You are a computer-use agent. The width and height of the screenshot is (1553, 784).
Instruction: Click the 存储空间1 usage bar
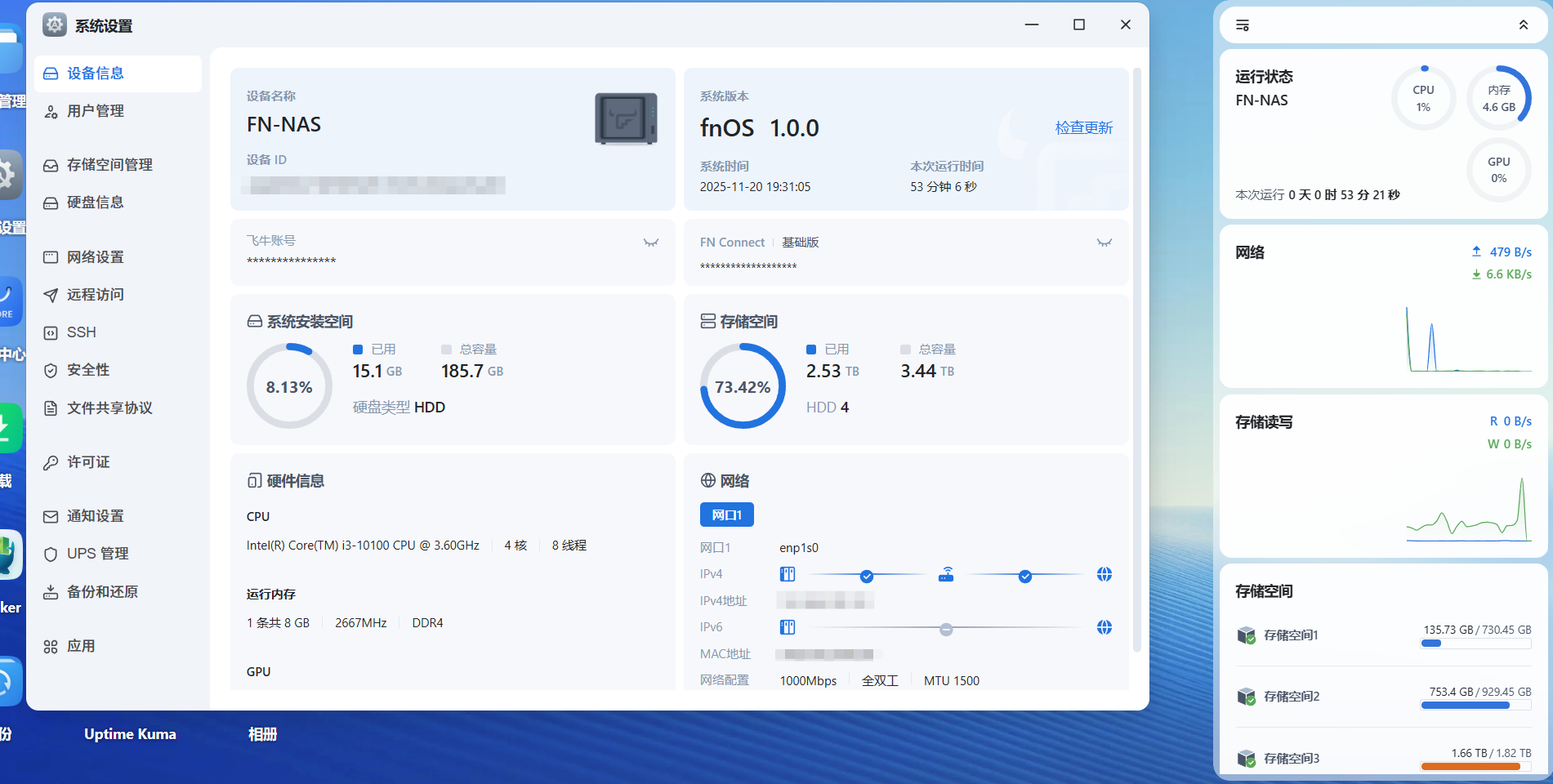coord(1475,644)
